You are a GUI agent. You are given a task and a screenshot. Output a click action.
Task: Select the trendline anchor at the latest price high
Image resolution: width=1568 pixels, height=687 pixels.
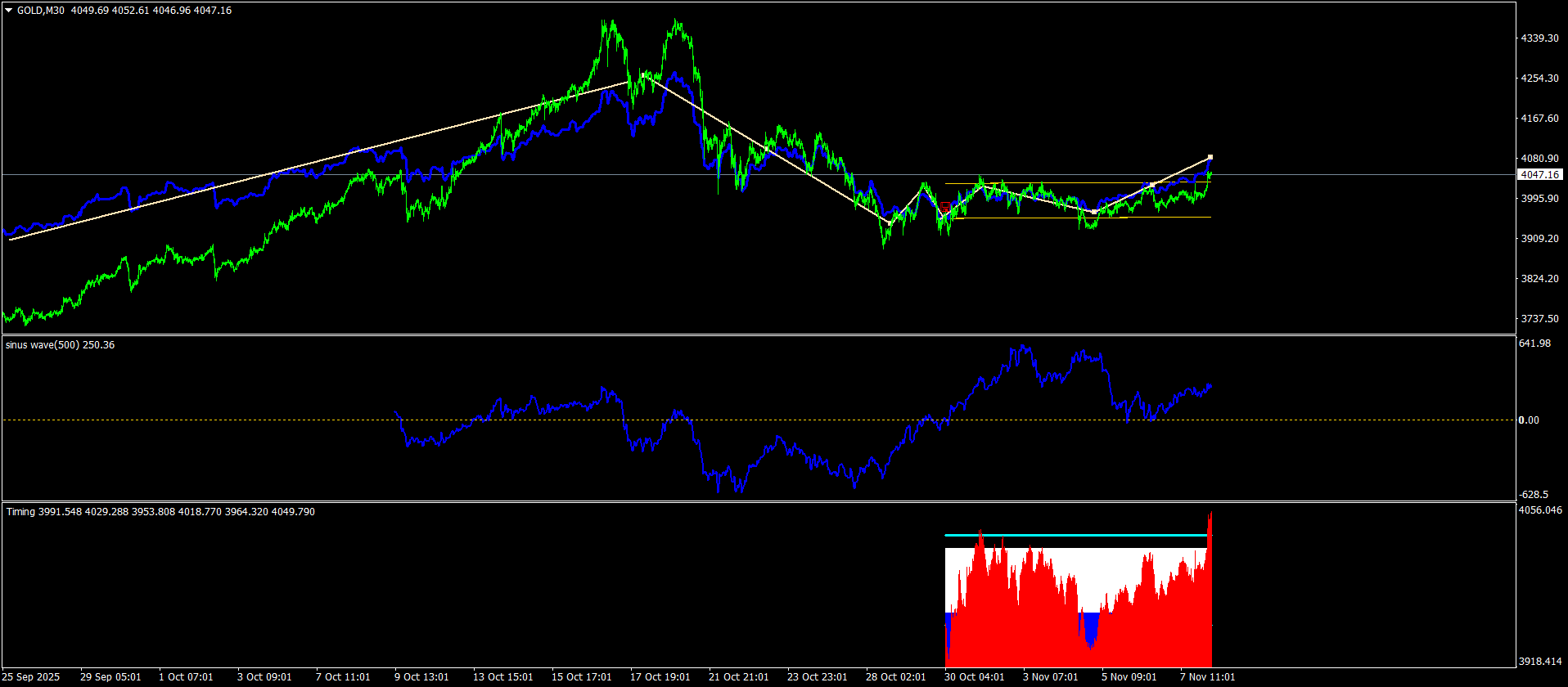[1210, 156]
